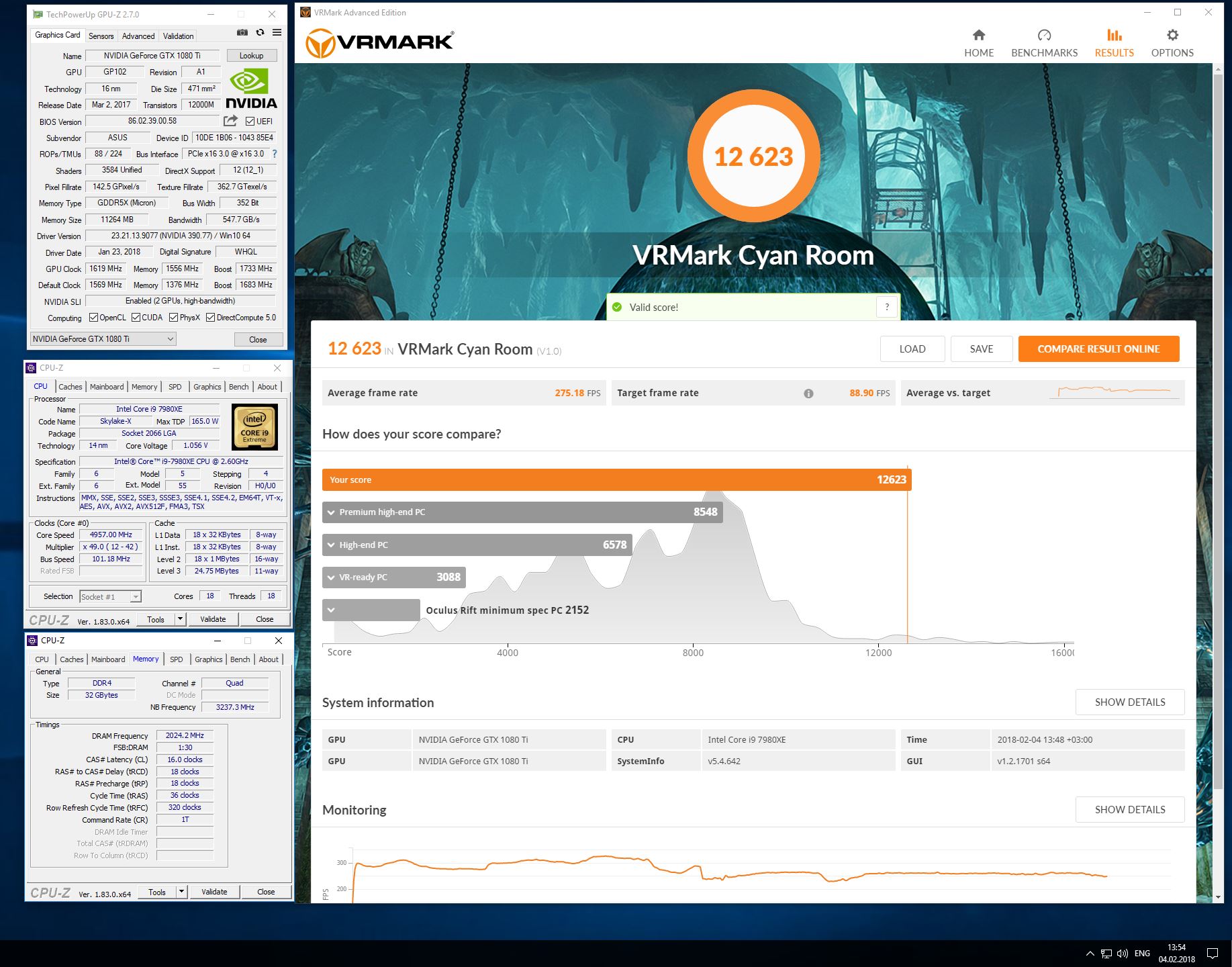Click Validate in the CPU-Z CPU window
Viewport: 1232px width, 967px height.
tap(213, 619)
